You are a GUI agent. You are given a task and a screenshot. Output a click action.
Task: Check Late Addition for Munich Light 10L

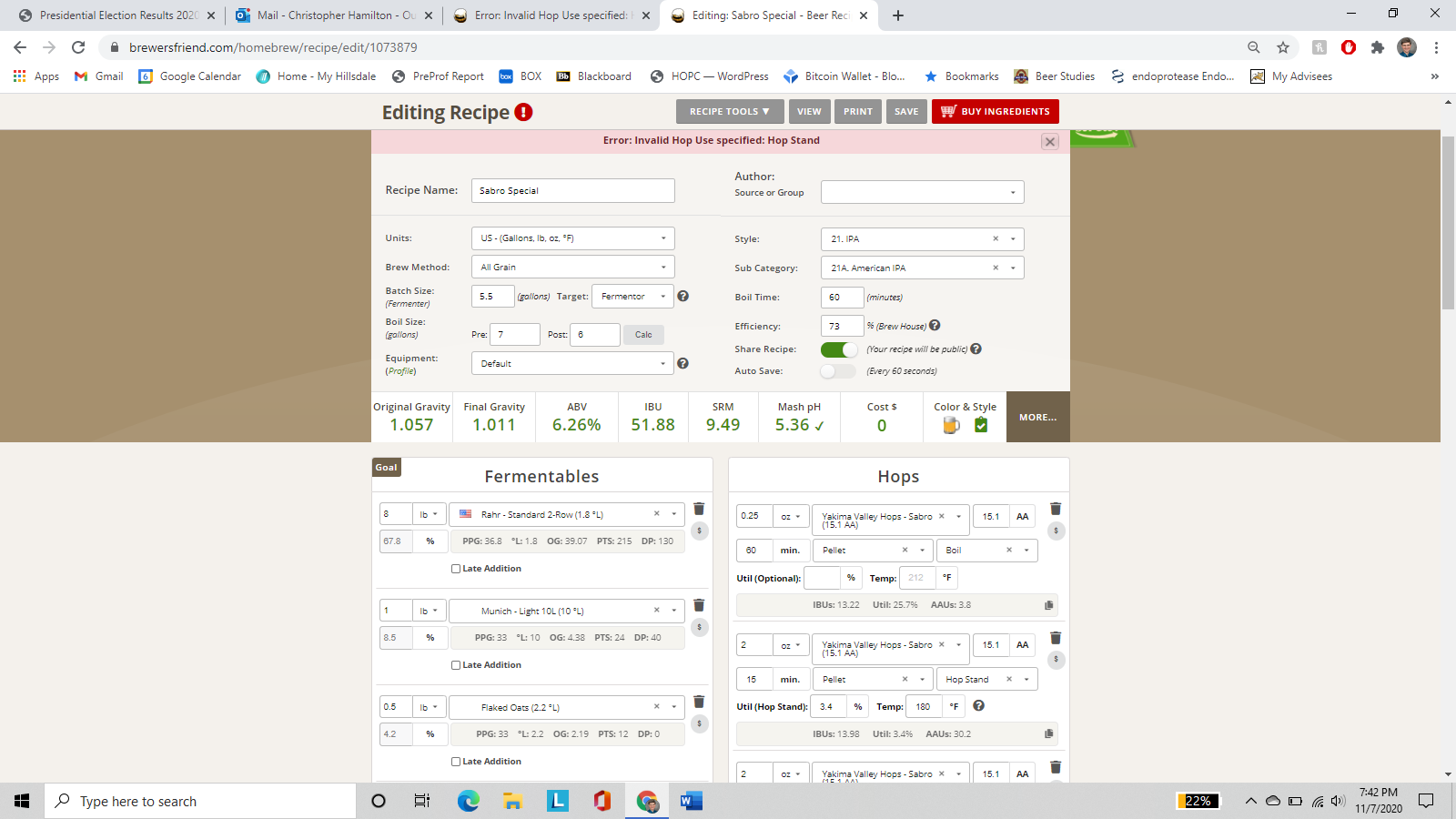pyautogui.click(x=456, y=665)
